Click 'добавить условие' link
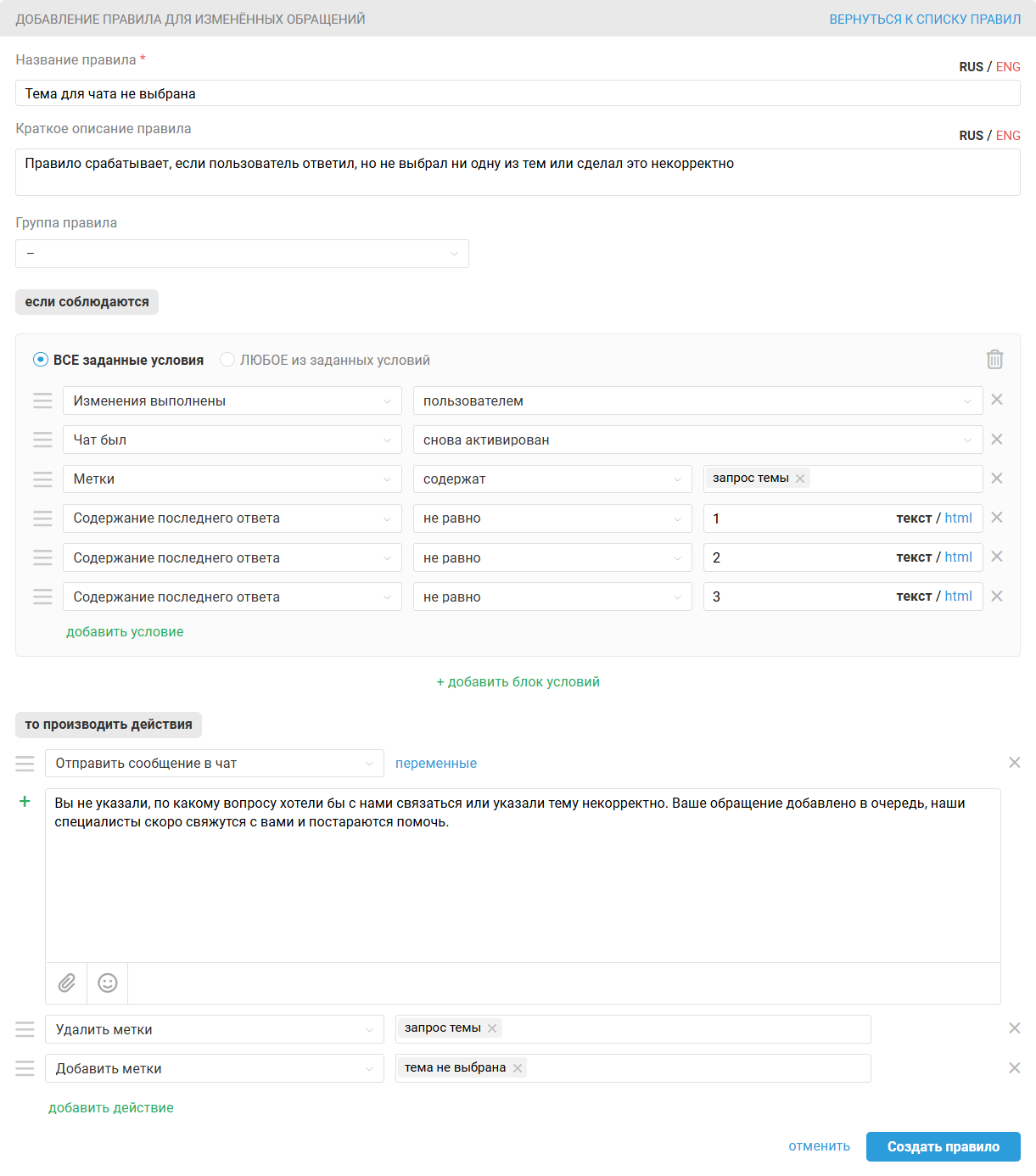Image resolution: width=1036 pixels, height=1176 pixels. (x=125, y=632)
